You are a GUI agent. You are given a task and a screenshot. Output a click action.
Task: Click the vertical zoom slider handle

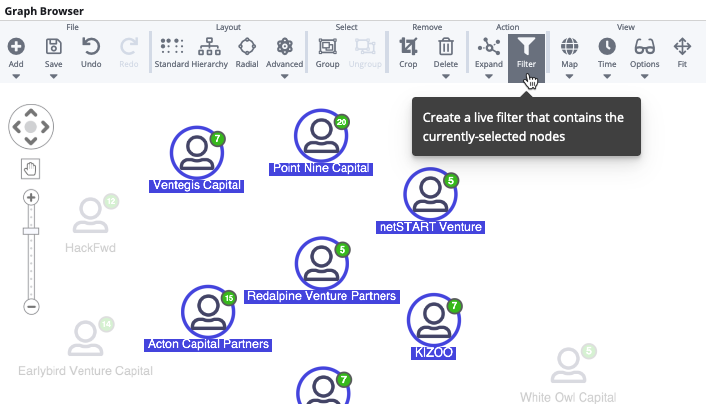click(x=31, y=231)
